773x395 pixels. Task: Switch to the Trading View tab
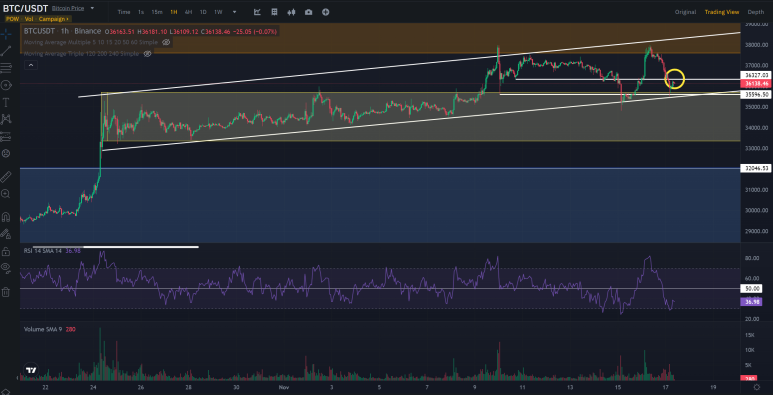coord(722,12)
